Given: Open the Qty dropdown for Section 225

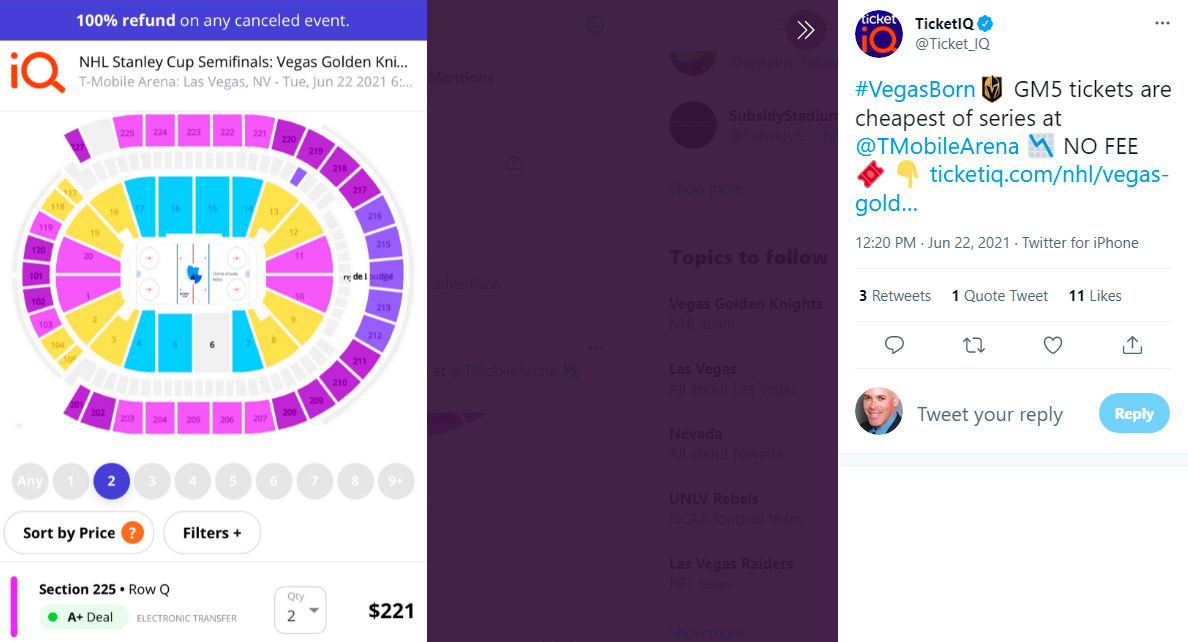Looking at the screenshot, I should (300, 610).
